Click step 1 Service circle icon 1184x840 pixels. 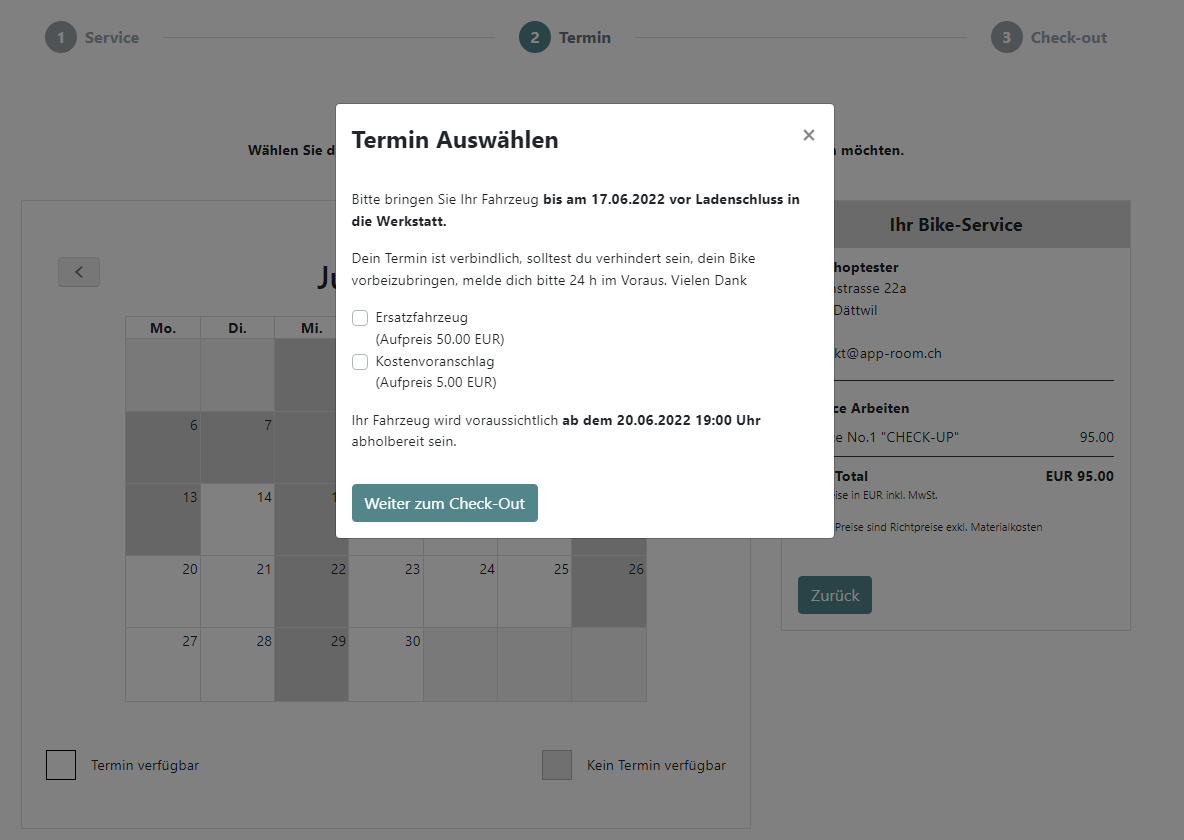pos(61,38)
